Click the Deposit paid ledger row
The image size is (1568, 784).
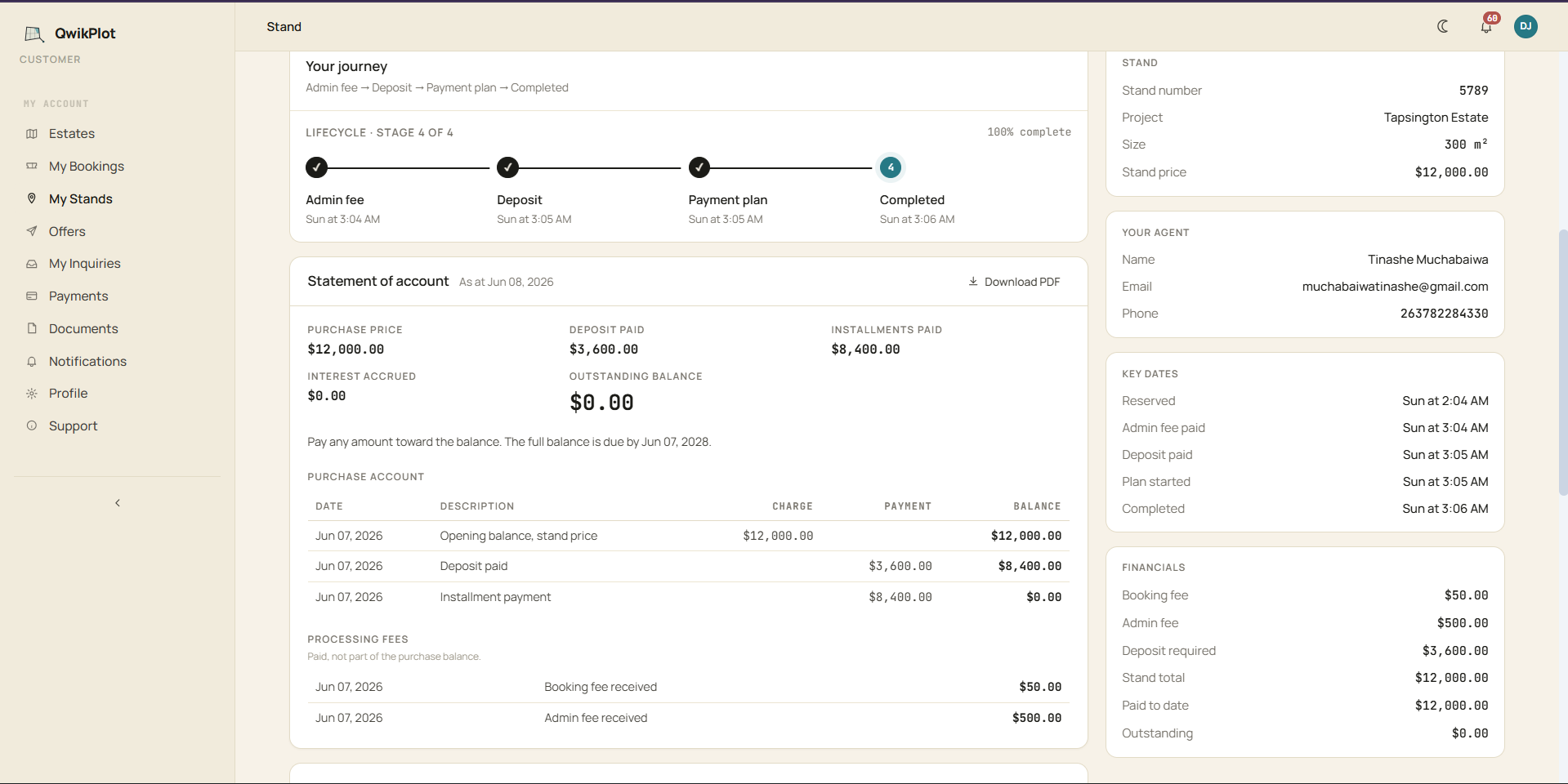point(688,566)
